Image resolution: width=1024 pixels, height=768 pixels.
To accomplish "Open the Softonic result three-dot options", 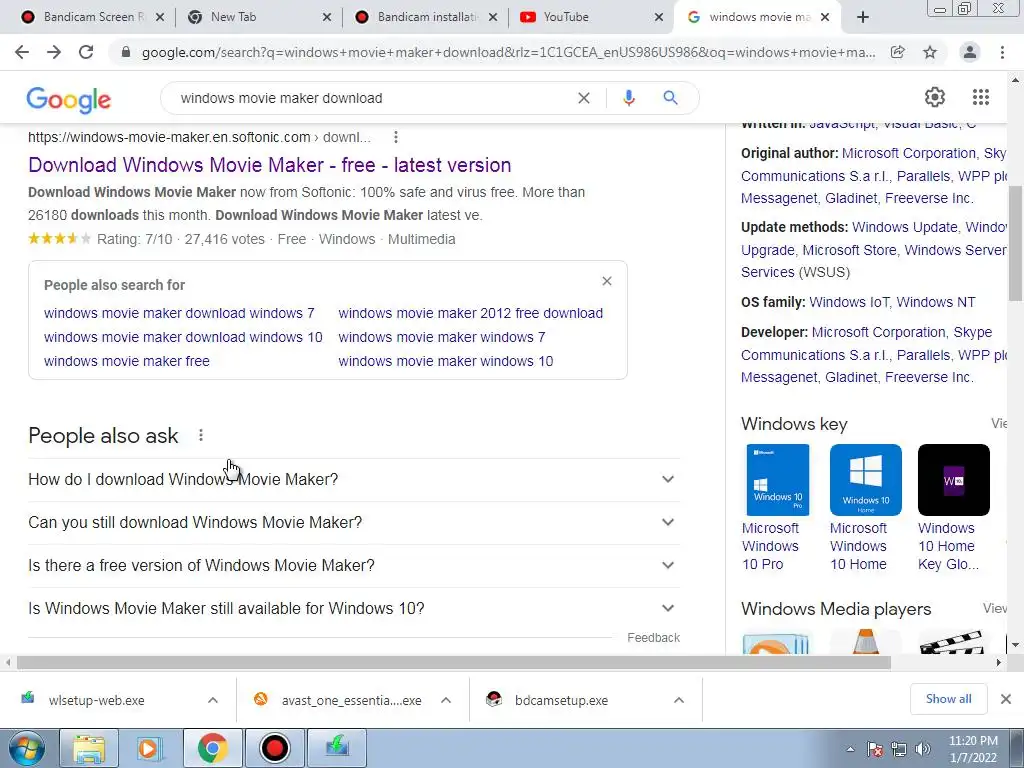I will (396, 137).
